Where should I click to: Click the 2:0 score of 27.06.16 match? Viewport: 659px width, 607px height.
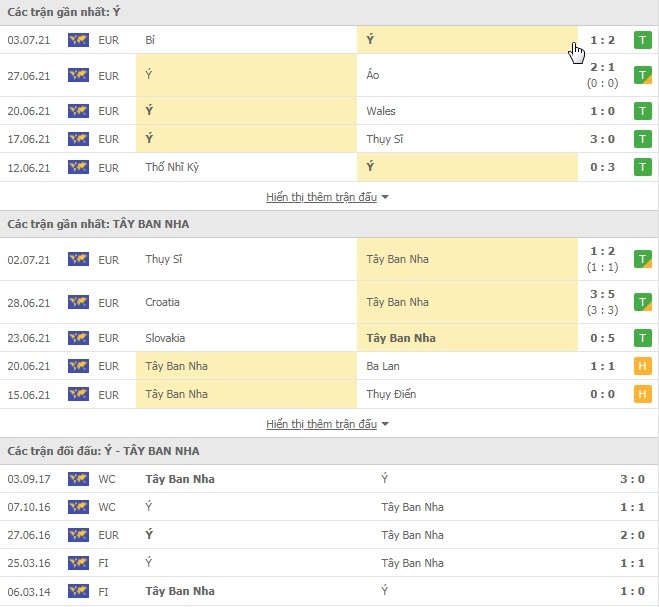click(x=633, y=535)
